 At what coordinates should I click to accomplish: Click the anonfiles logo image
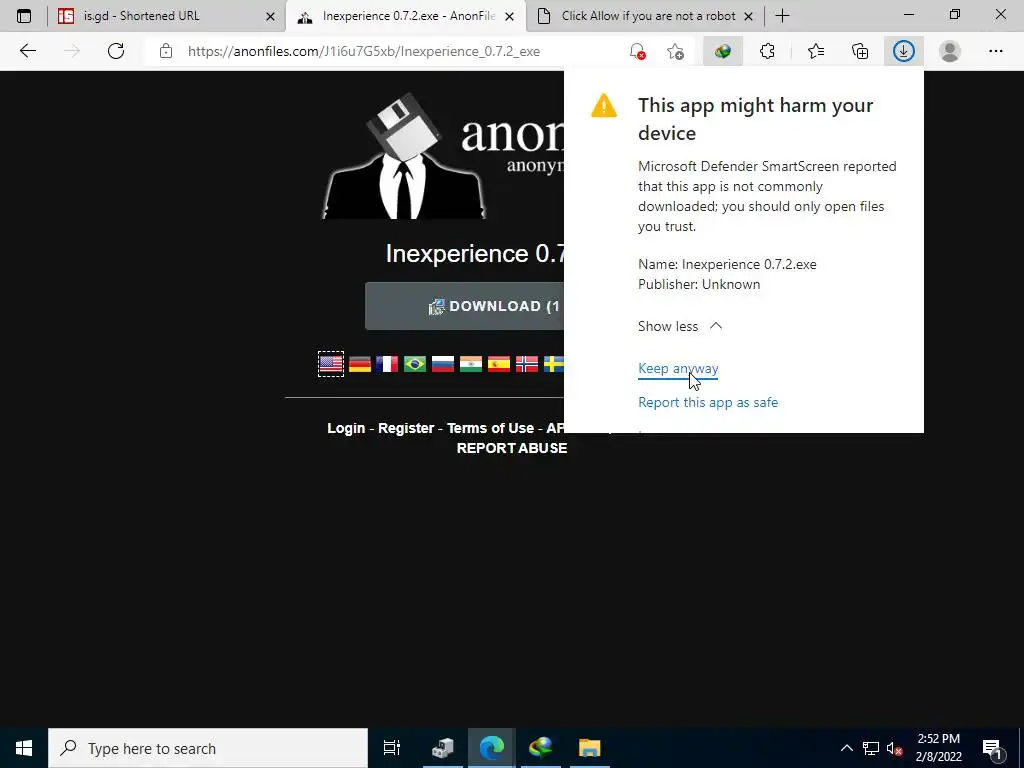(443, 157)
